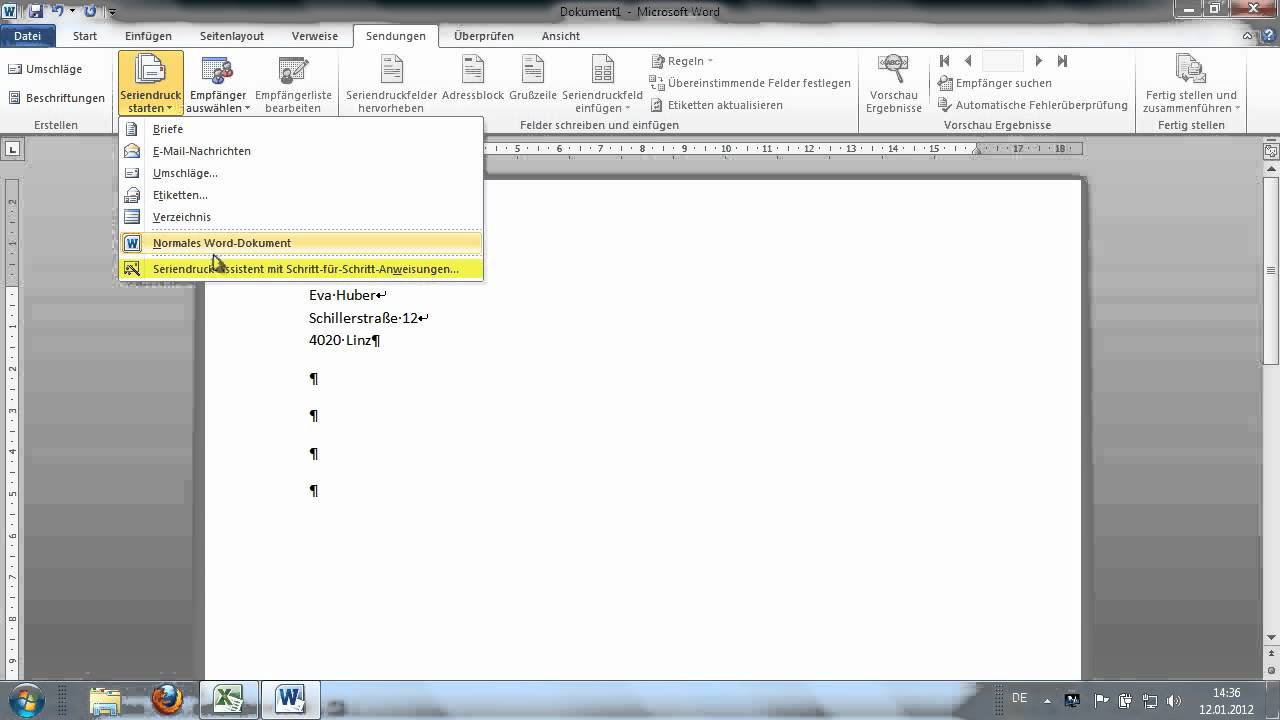Switch to the Start tab
Screen dimensions: 1280x720
85,36
